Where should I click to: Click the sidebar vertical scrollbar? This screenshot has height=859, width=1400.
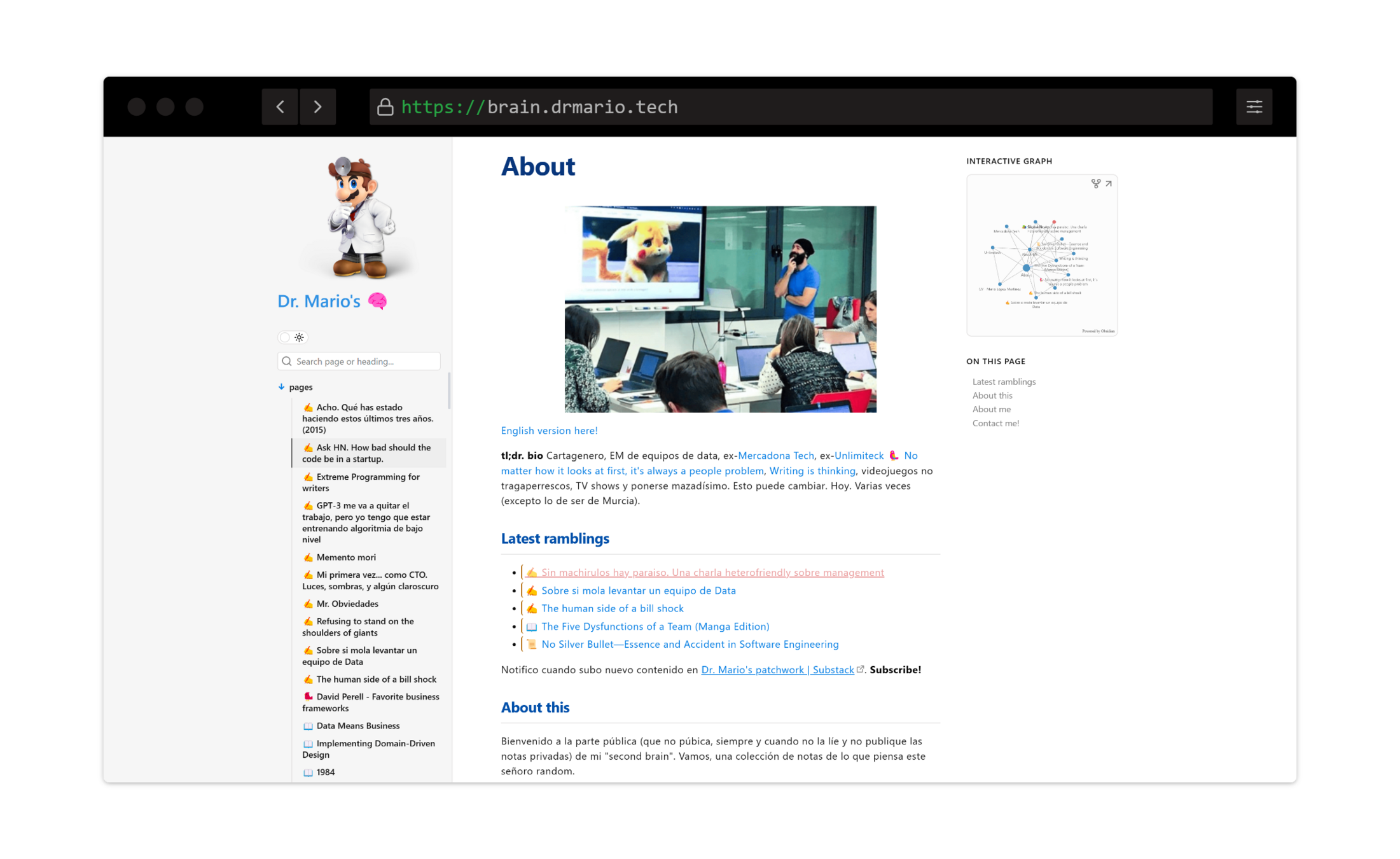click(x=449, y=391)
